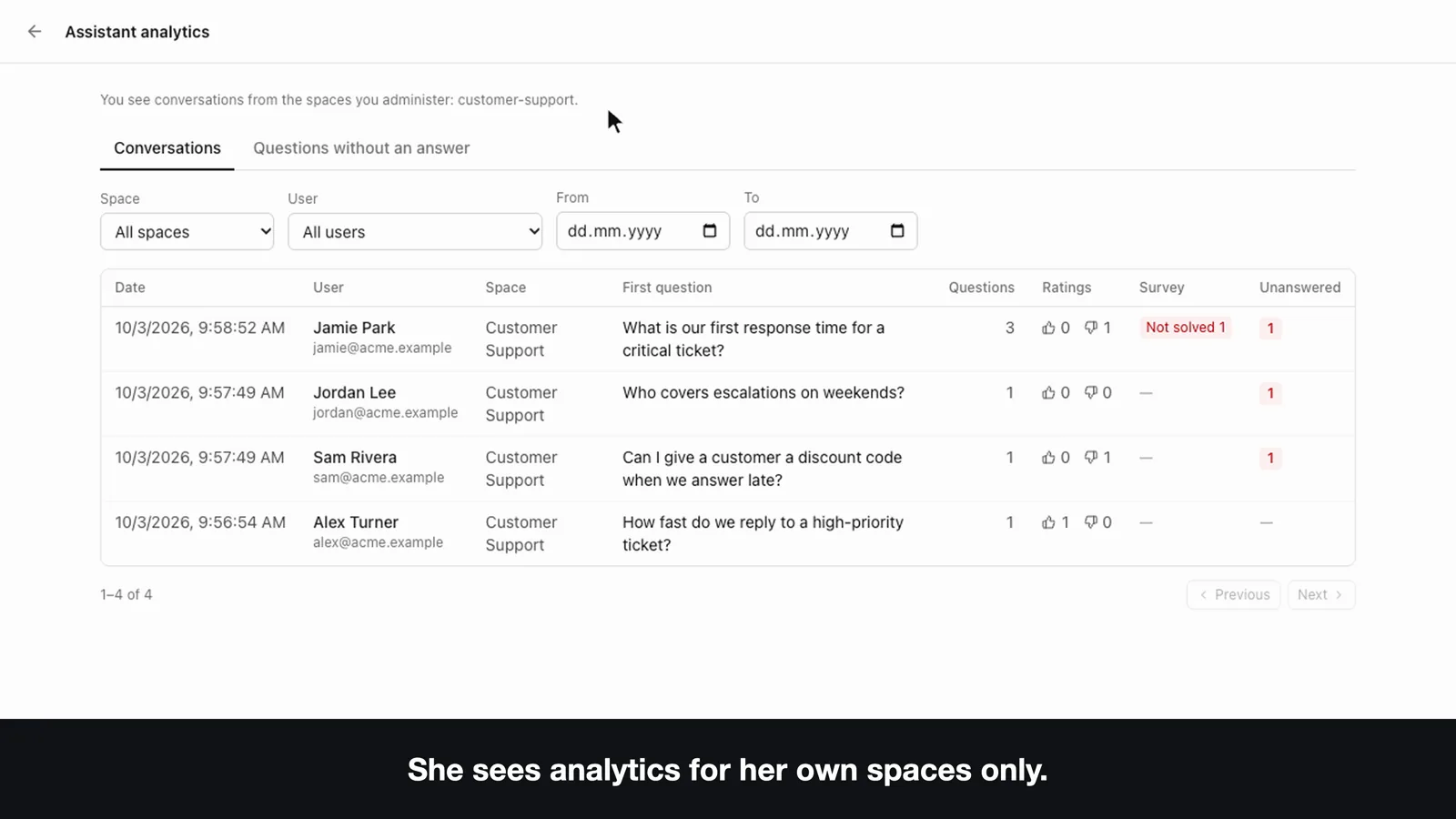Select the Questions column header
Viewport: 1456px width, 819px height.
pos(981,288)
